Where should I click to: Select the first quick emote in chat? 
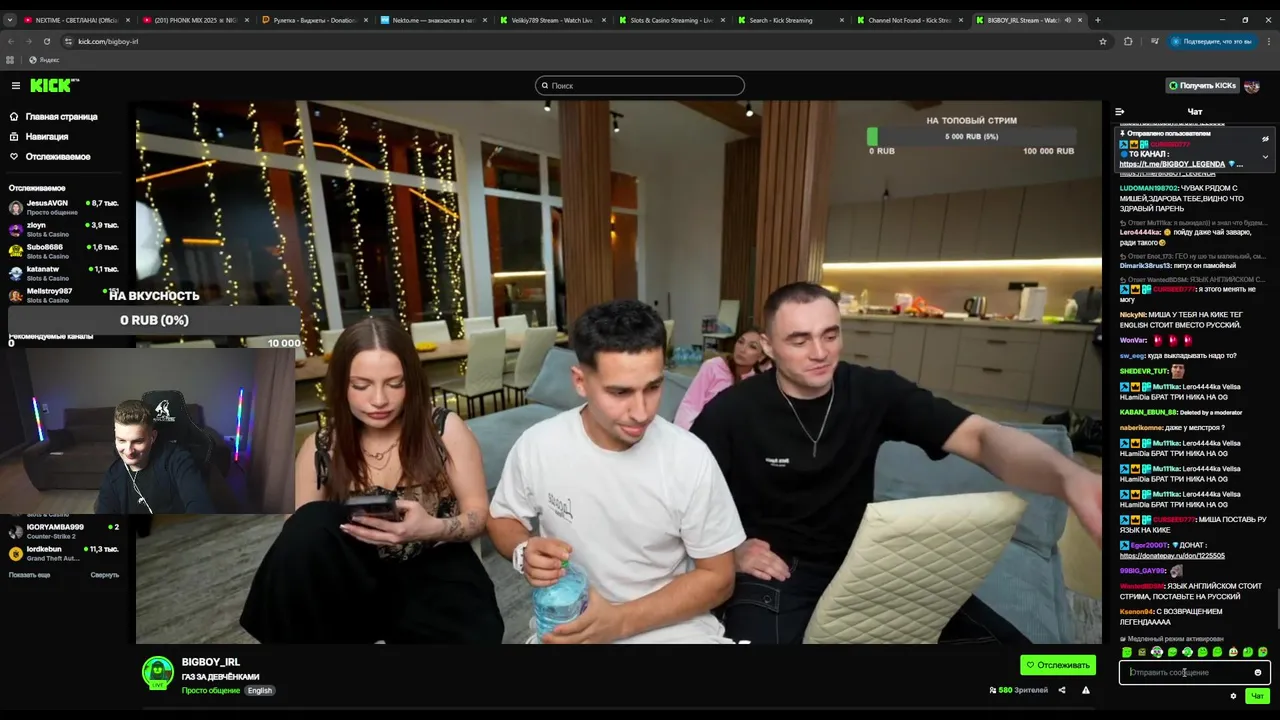coord(1127,653)
